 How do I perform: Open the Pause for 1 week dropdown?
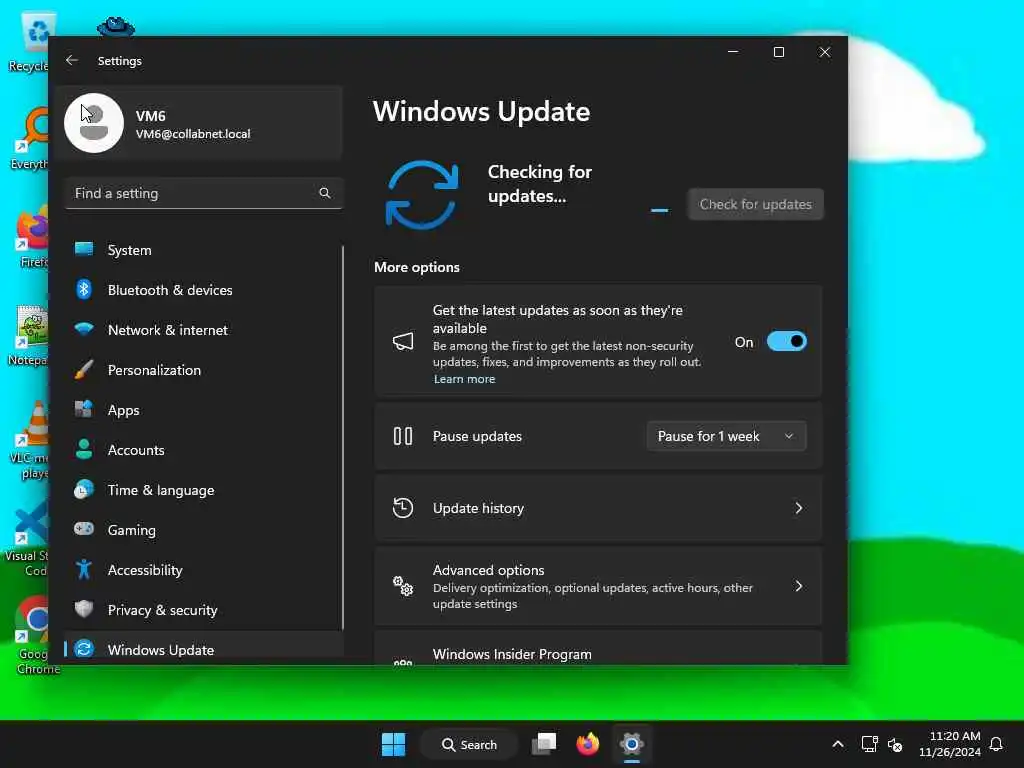coord(726,436)
